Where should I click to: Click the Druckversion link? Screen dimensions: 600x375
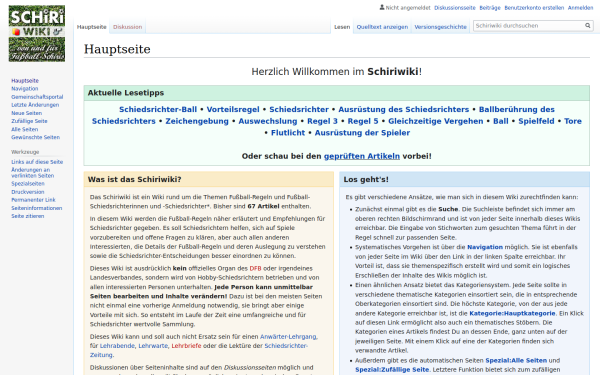coord(28,192)
